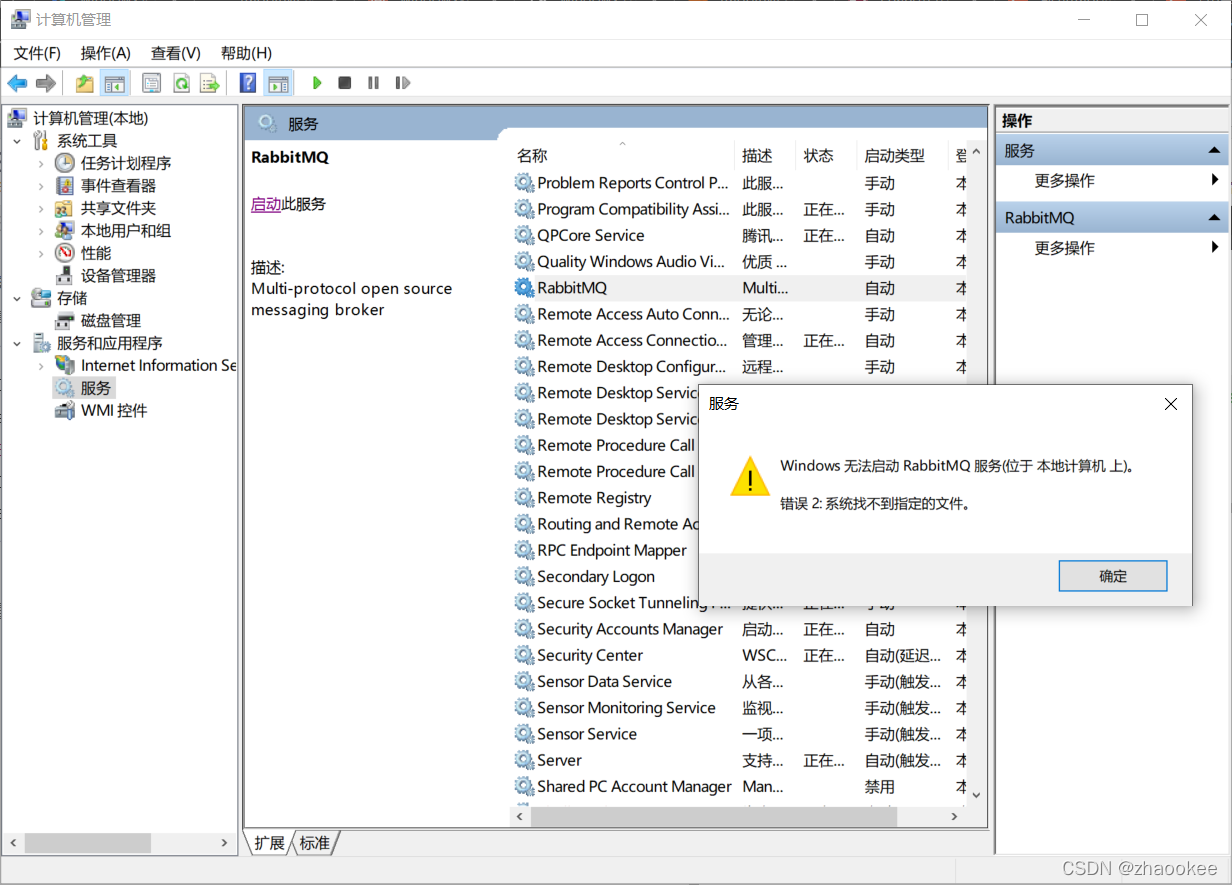Click the Refresh toolbar icon
1232x885 pixels.
click(181, 83)
